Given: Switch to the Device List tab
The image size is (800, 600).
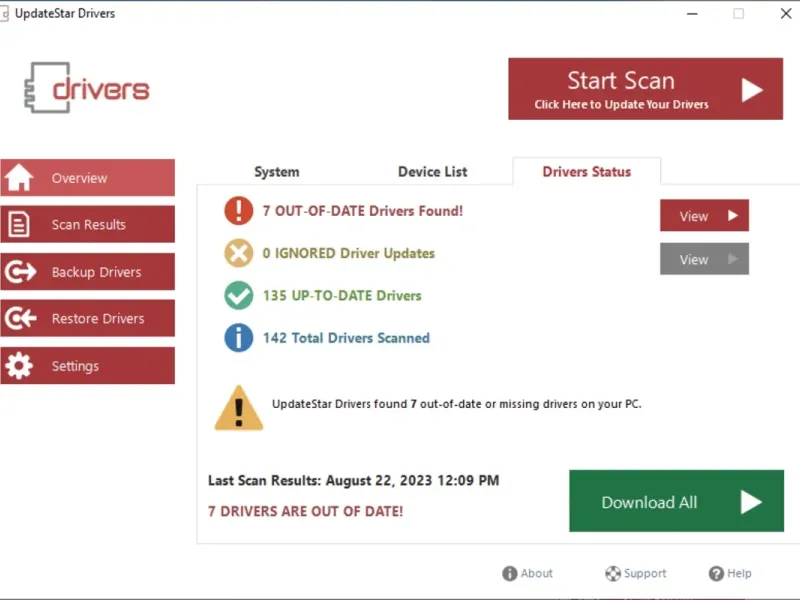Looking at the screenshot, I should [x=432, y=172].
